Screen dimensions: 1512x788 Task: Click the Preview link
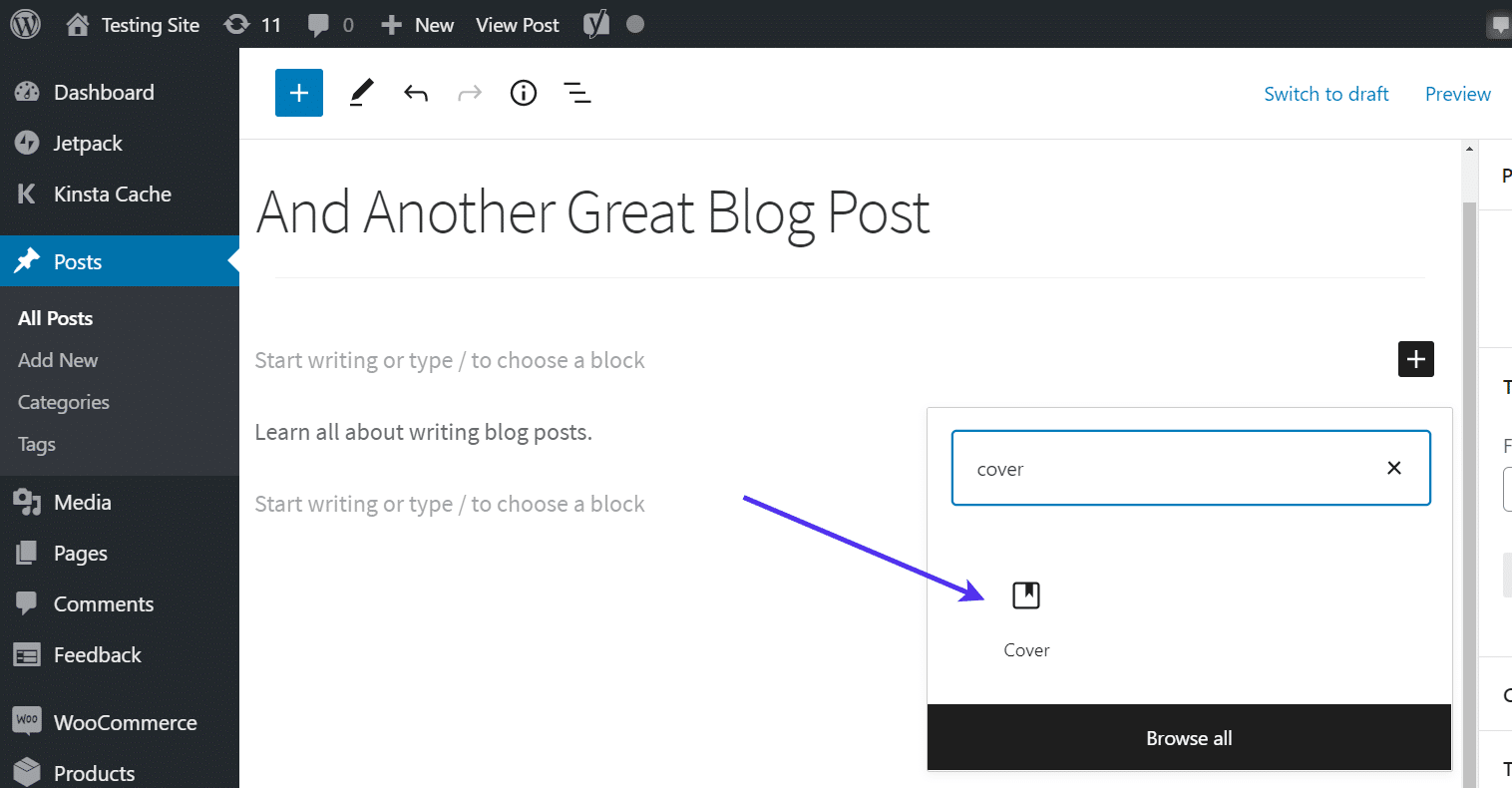point(1457,94)
